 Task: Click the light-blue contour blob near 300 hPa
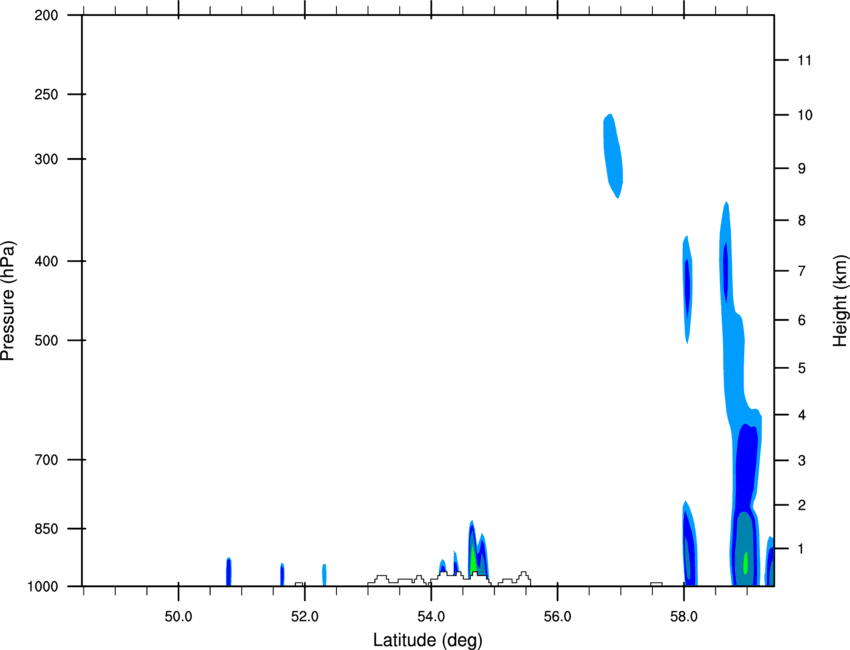point(613,156)
